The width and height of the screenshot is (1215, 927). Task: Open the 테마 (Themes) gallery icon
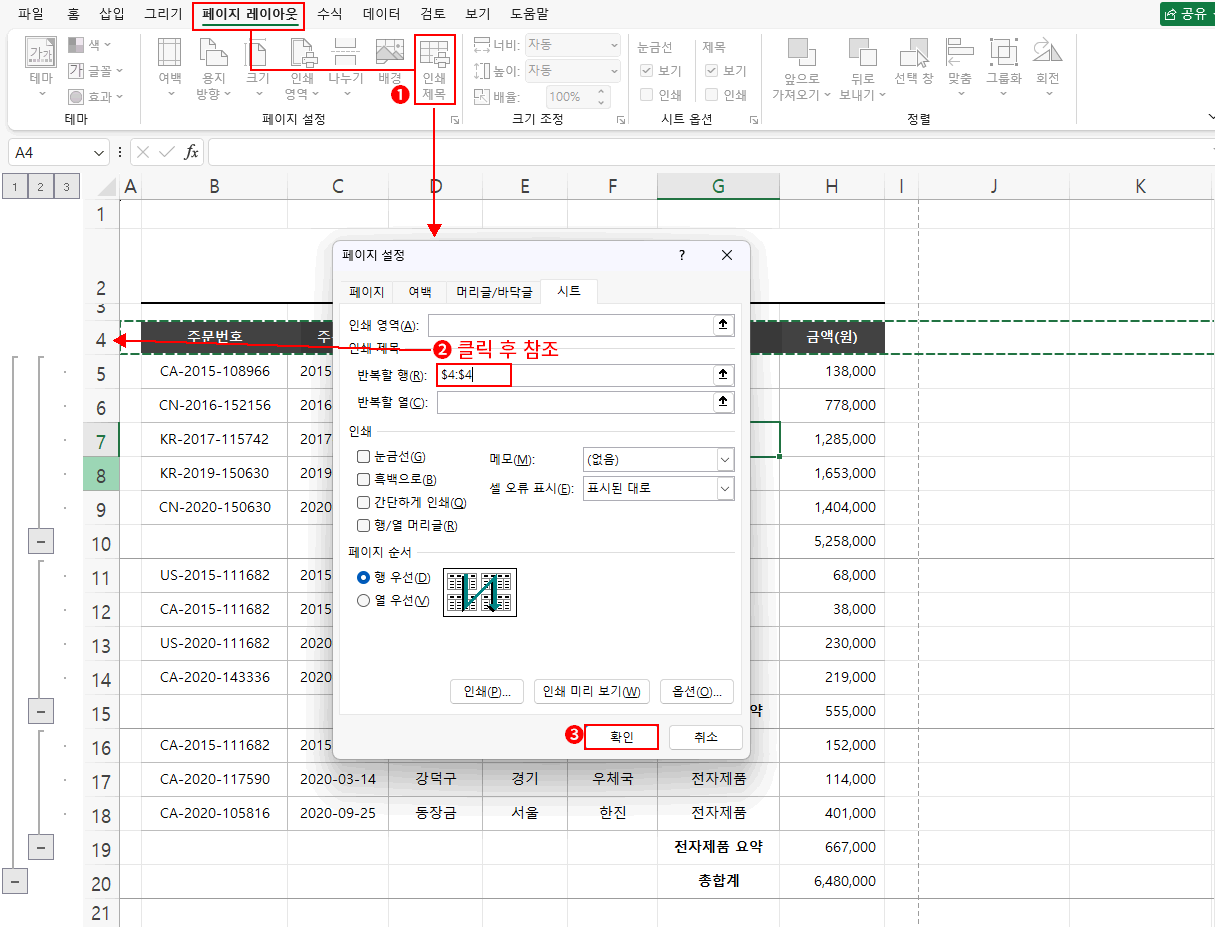[41, 66]
